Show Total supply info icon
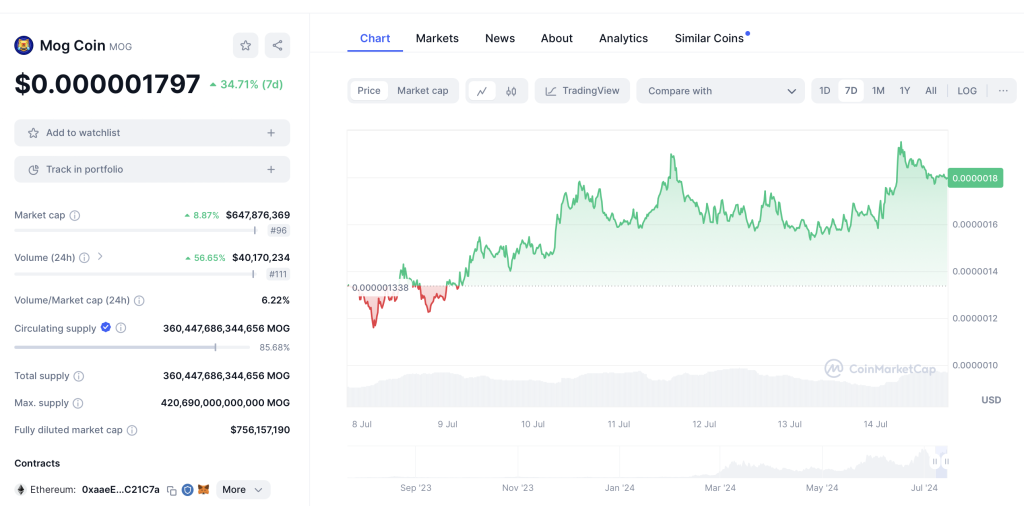The width and height of the screenshot is (1024, 506). coord(78,377)
